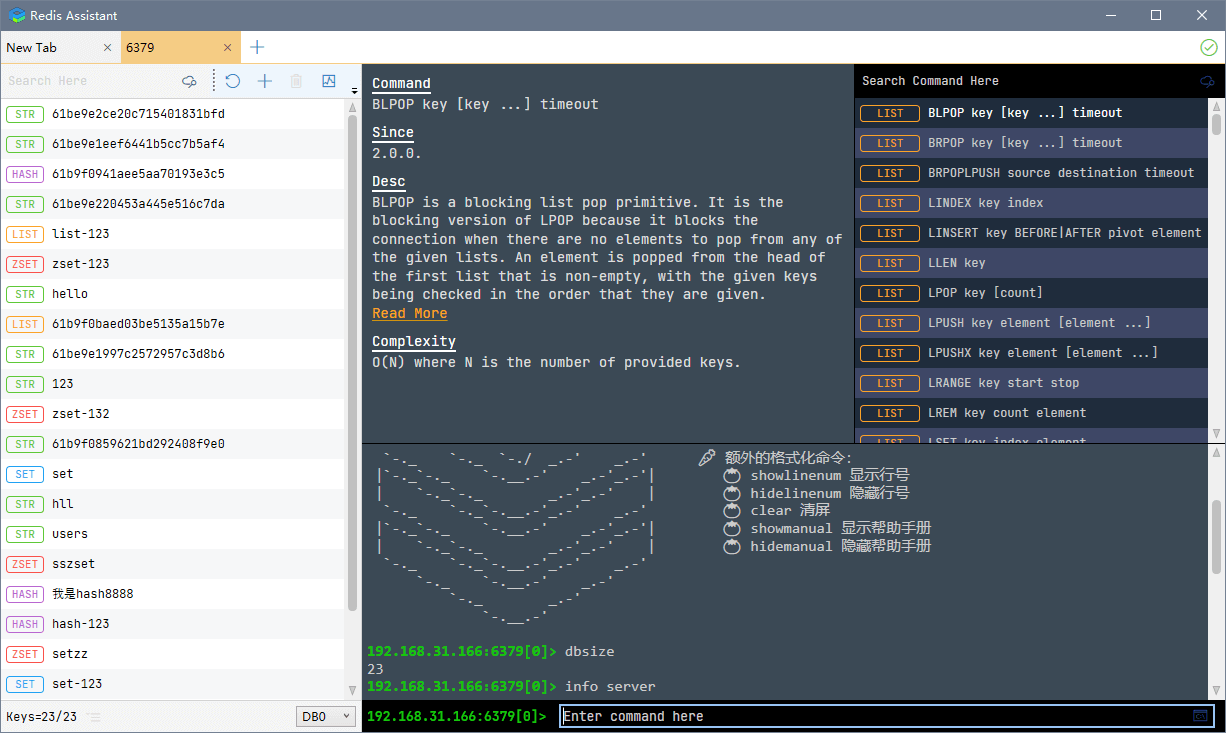Add a new key with plus icon
The width and height of the screenshot is (1226, 733).
tap(264, 81)
